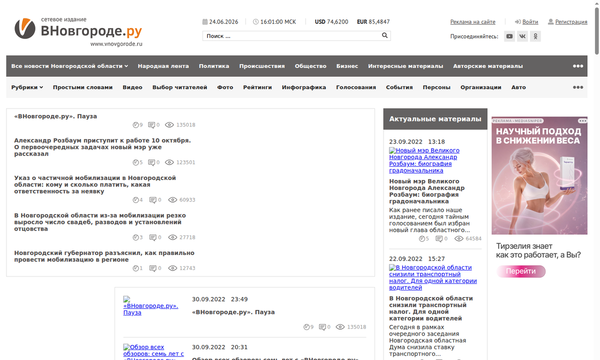Open the Организации section

pos(481,87)
